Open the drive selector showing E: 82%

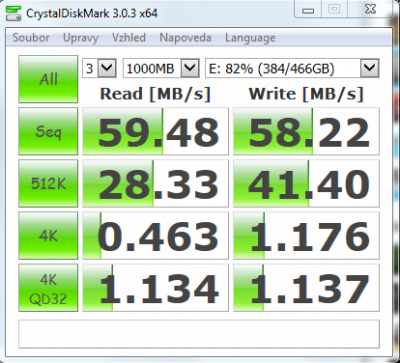(x=292, y=68)
